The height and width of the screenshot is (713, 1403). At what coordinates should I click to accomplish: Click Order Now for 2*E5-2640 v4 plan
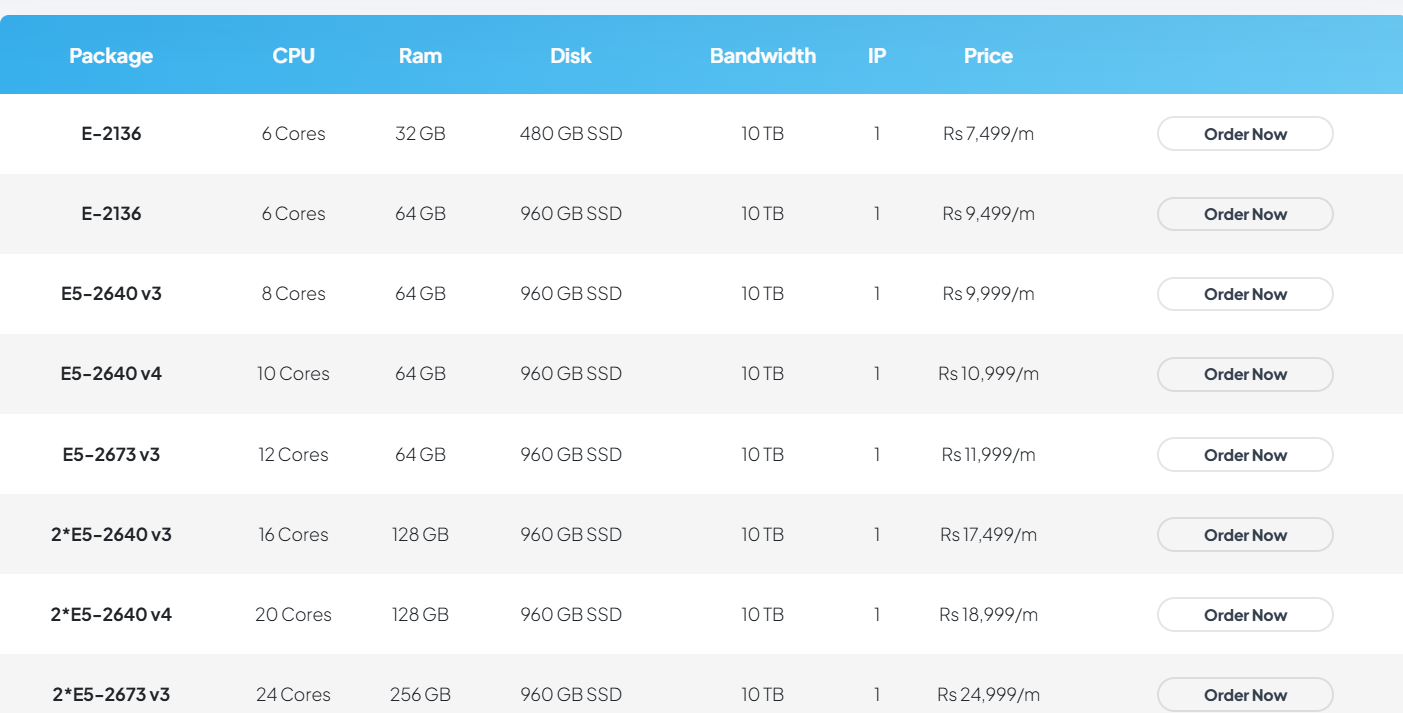click(x=1245, y=615)
